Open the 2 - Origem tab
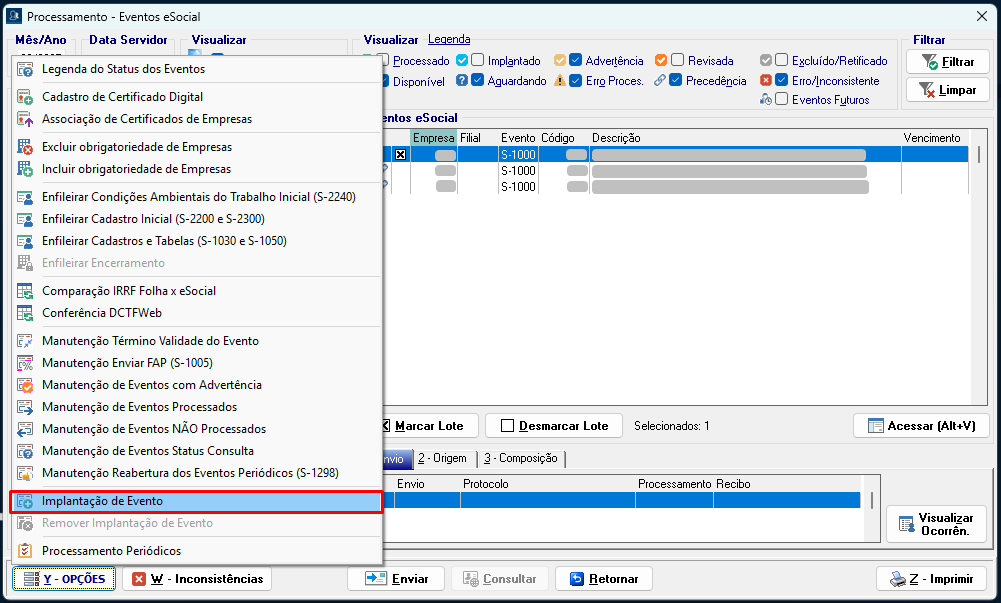The image size is (1001, 603). click(x=442, y=458)
